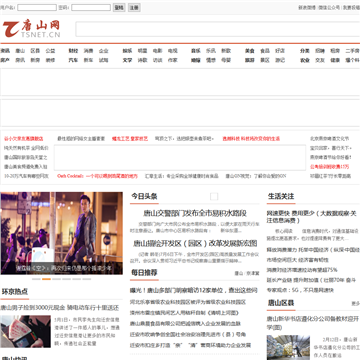Open the 财经 navigation category
The height and width of the screenshot is (360, 360).
coord(73,51)
